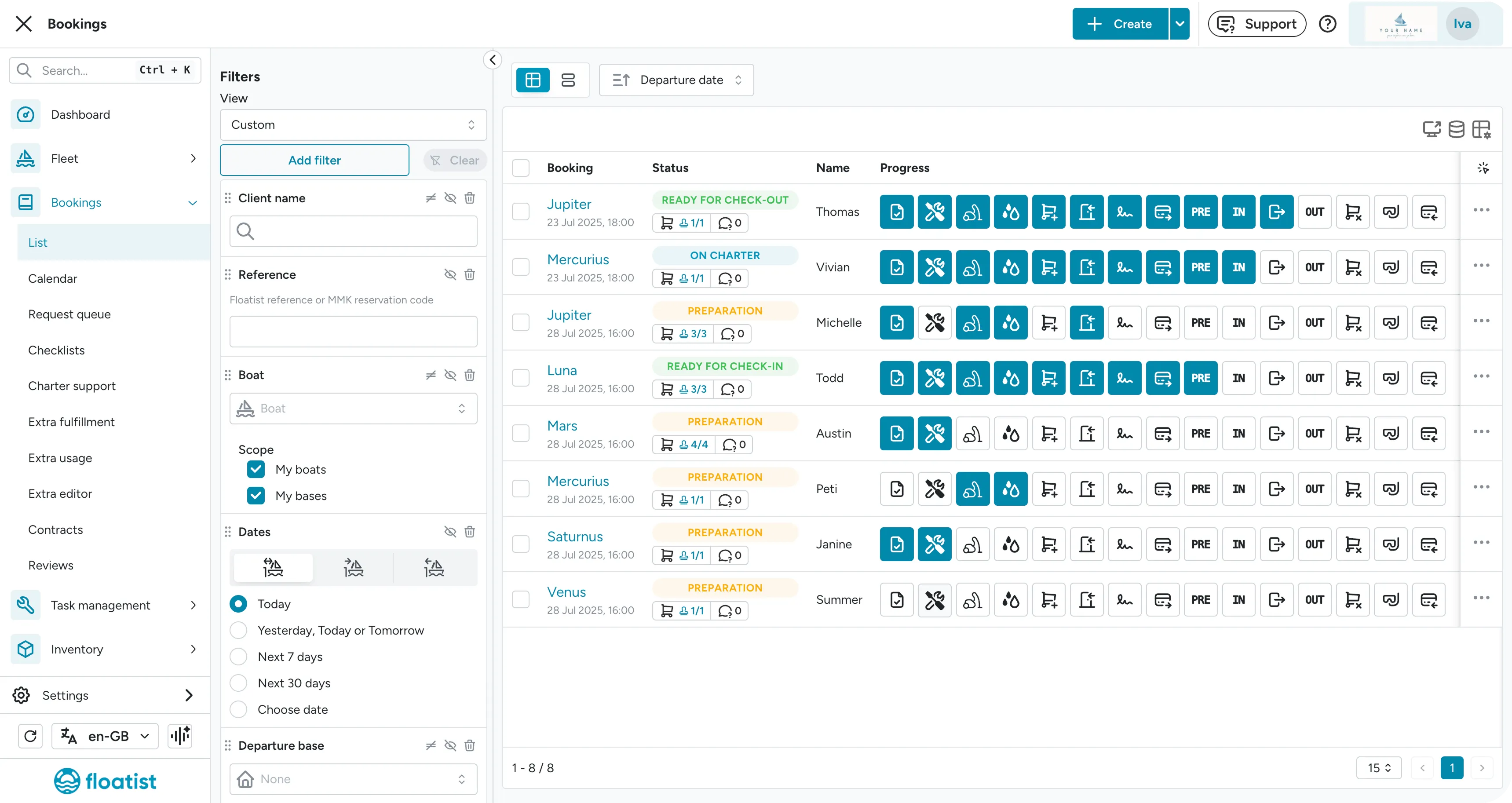This screenshot has width=1512, height=803.
Task: Focus the Client name search field
Action: (x=353, y=231)
